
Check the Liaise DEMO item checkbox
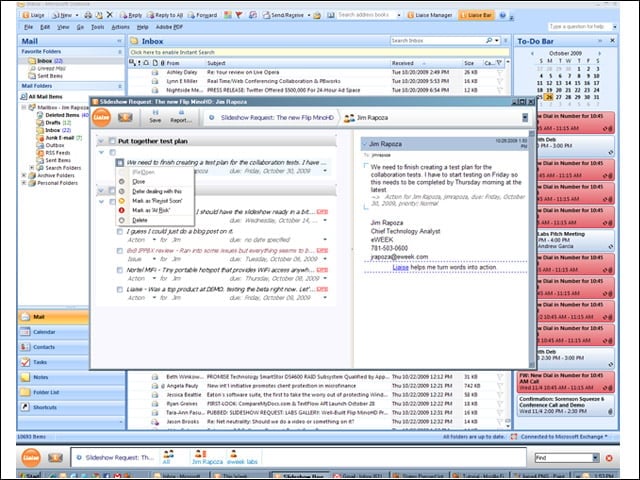tap(120, 289)
